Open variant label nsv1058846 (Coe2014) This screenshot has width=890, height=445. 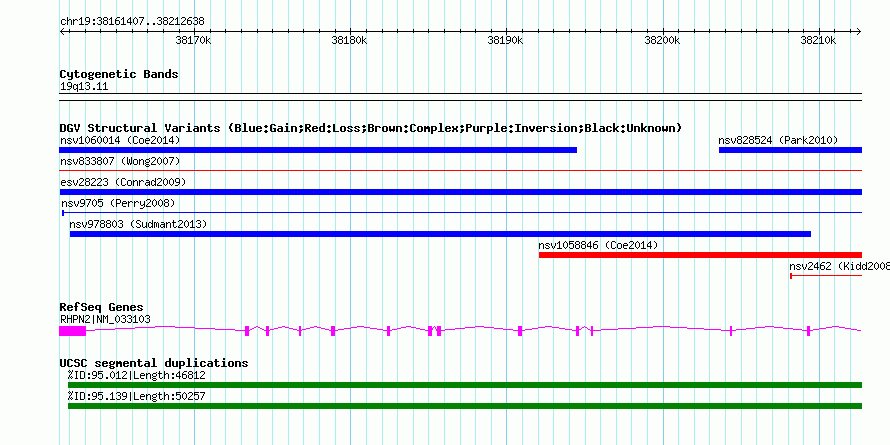(x=598, y=245)
